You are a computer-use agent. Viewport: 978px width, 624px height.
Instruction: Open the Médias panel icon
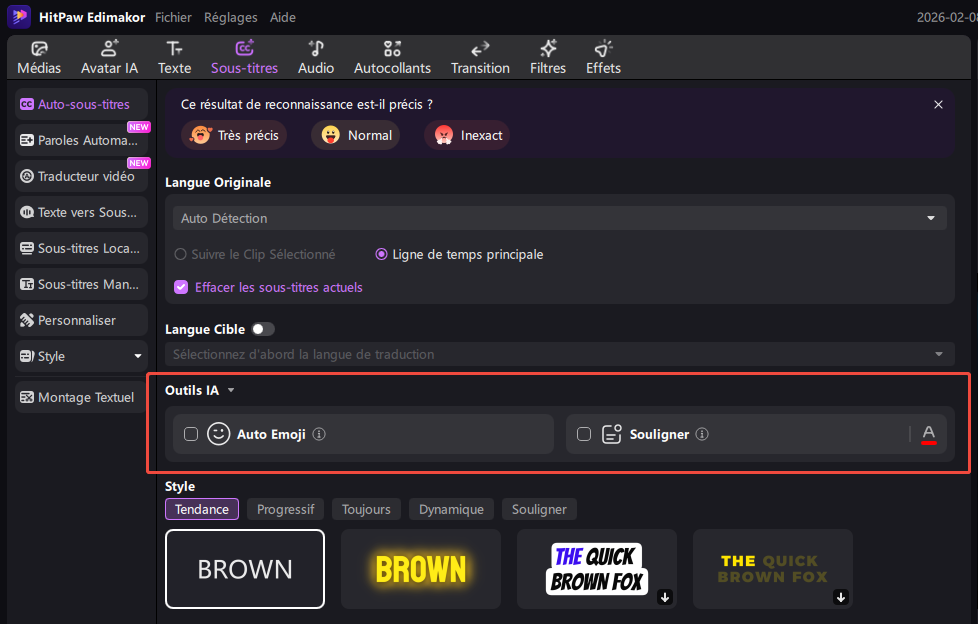coord(39,49)
